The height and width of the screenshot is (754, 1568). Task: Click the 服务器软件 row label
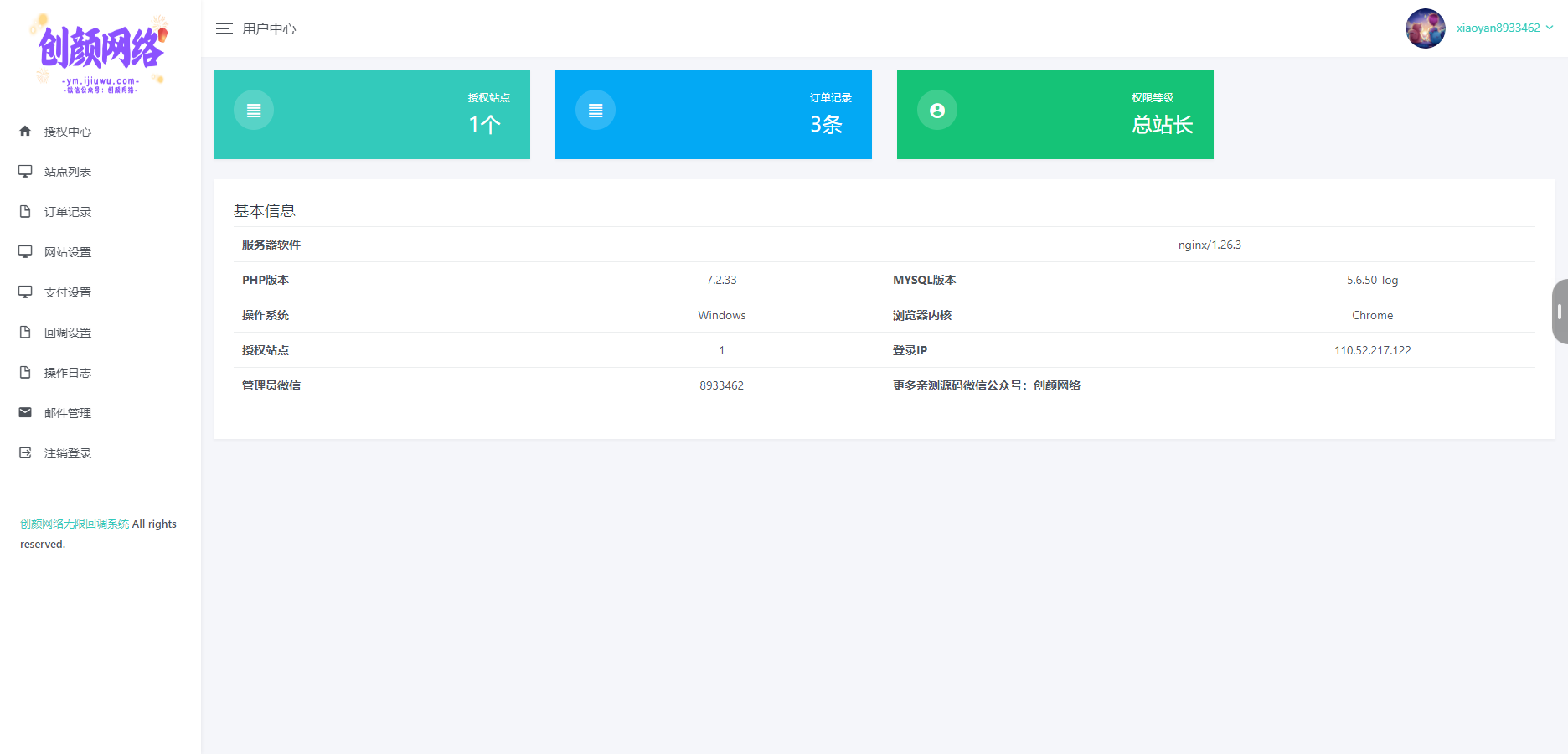(x=271, y=245)
